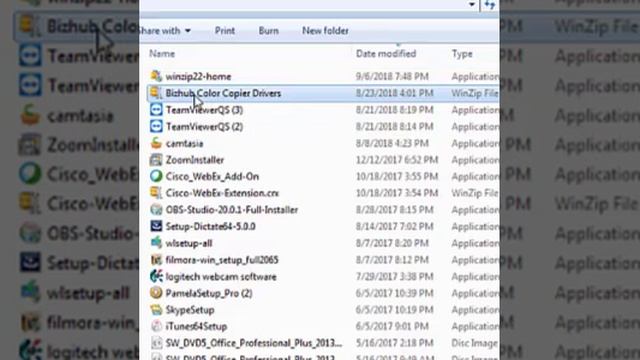
Task: Select the winzip22-home file name
Action: [198, 76]
